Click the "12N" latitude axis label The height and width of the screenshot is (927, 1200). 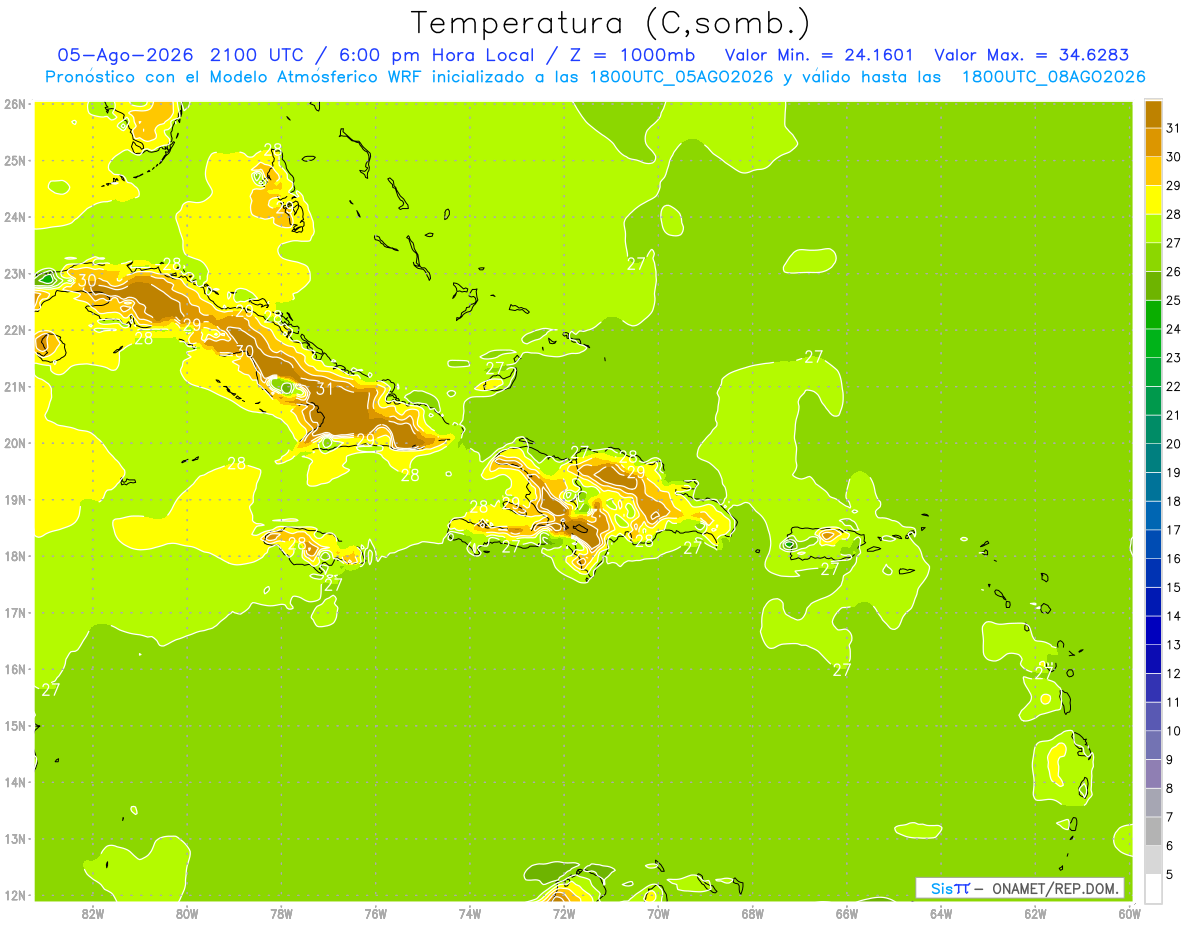point(15,896)
